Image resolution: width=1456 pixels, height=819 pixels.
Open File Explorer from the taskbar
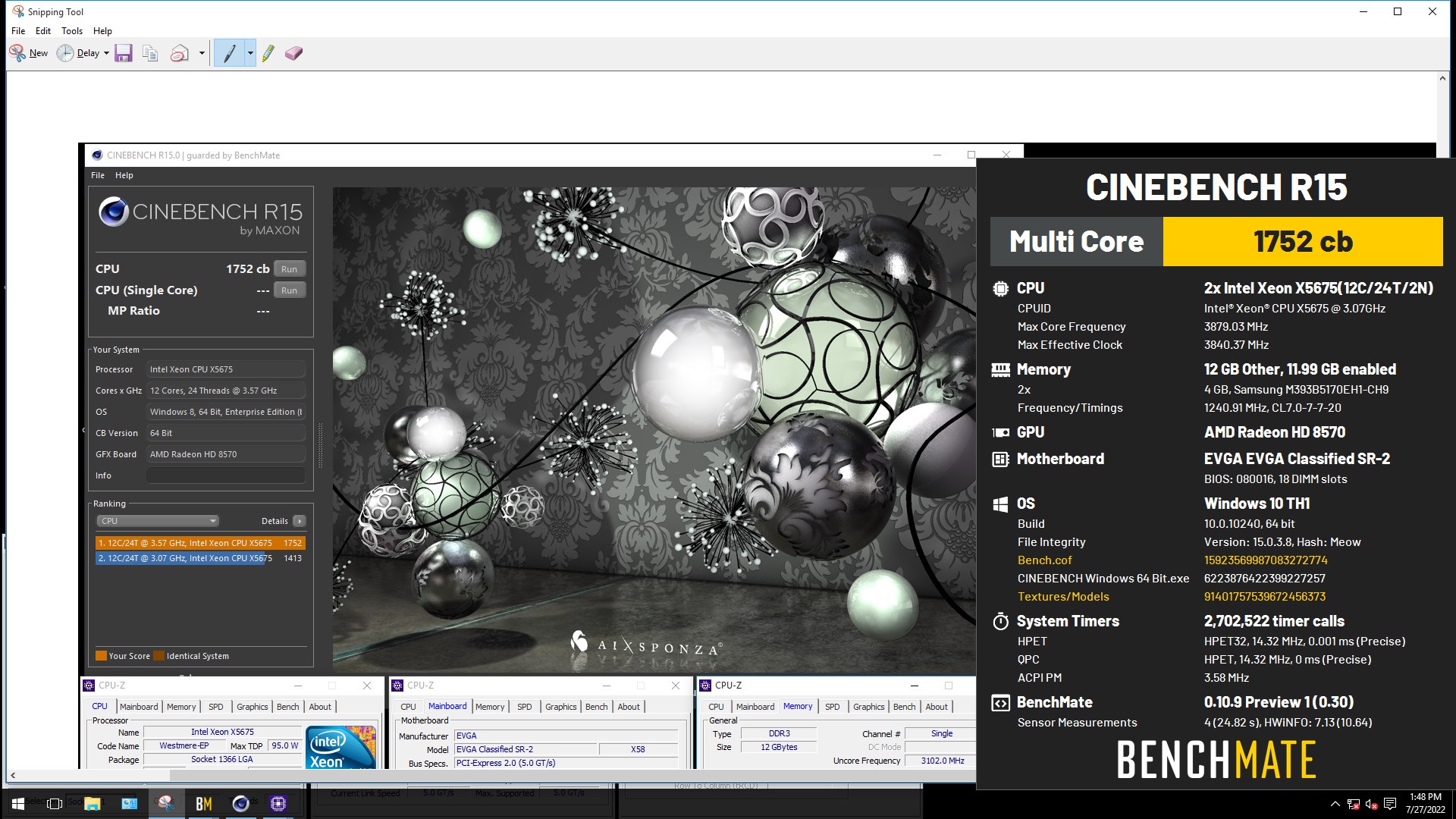pos(93,803)
